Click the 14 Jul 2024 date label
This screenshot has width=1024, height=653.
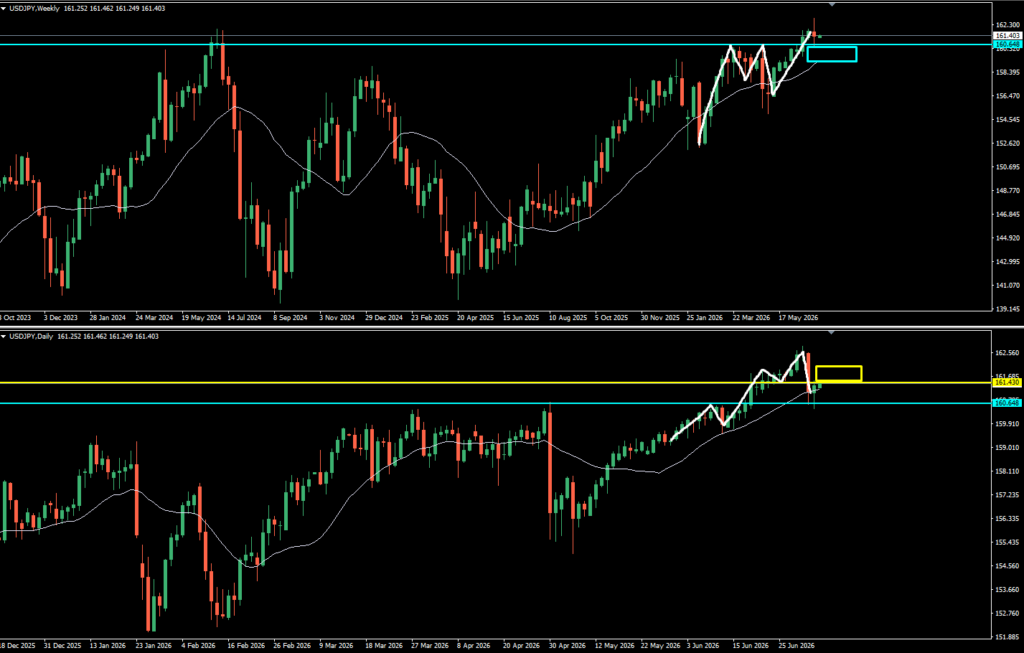pos(244,318)
